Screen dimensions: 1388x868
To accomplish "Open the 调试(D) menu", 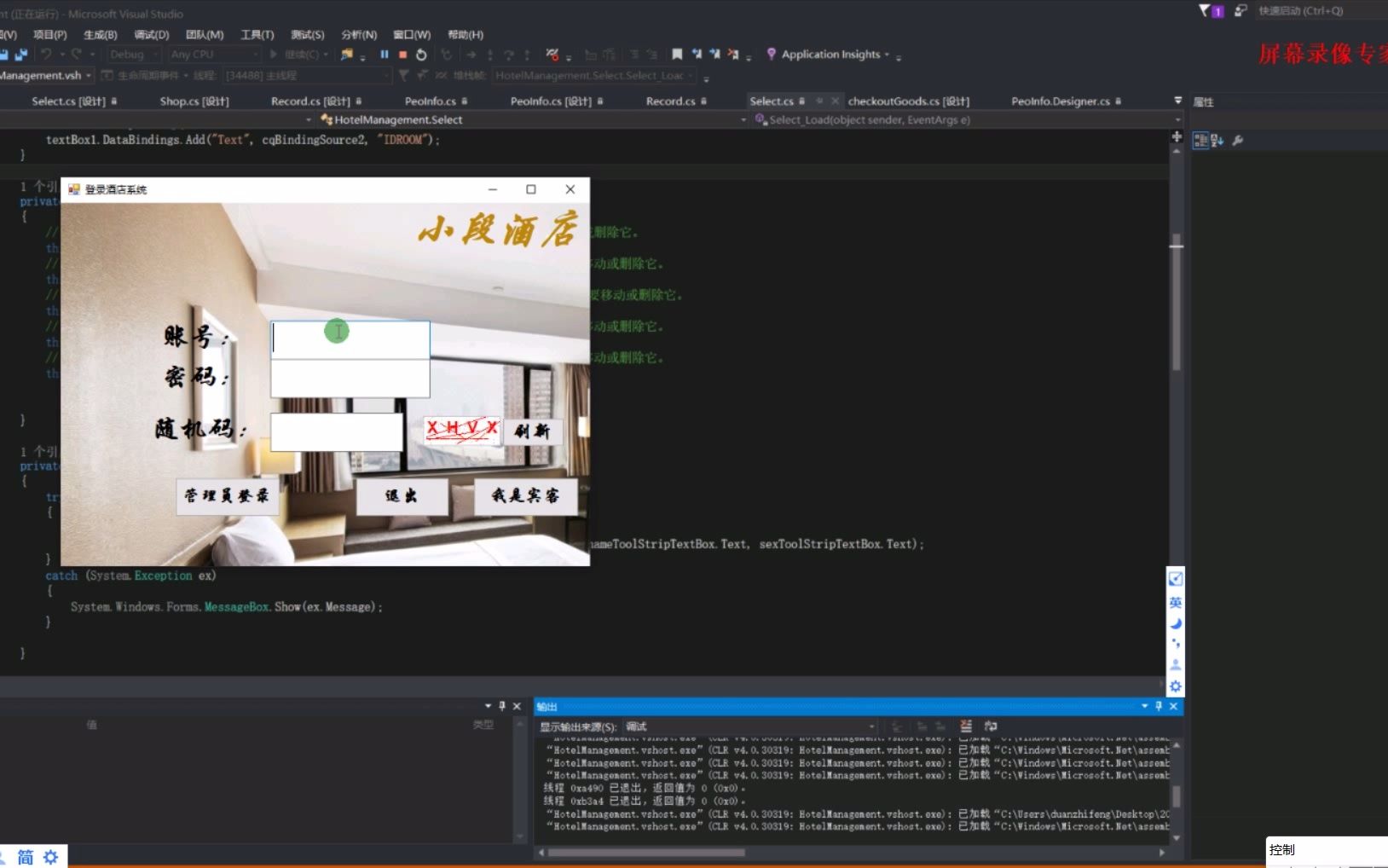I will coord(150,35).
